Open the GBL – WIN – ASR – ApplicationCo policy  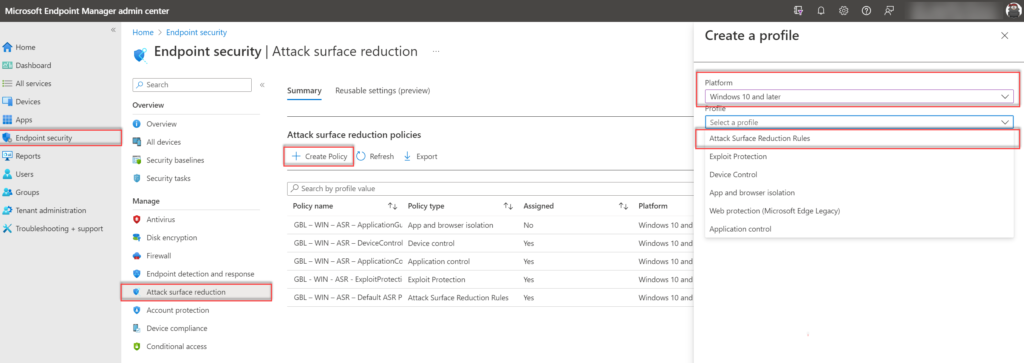(x=490, y=261)
